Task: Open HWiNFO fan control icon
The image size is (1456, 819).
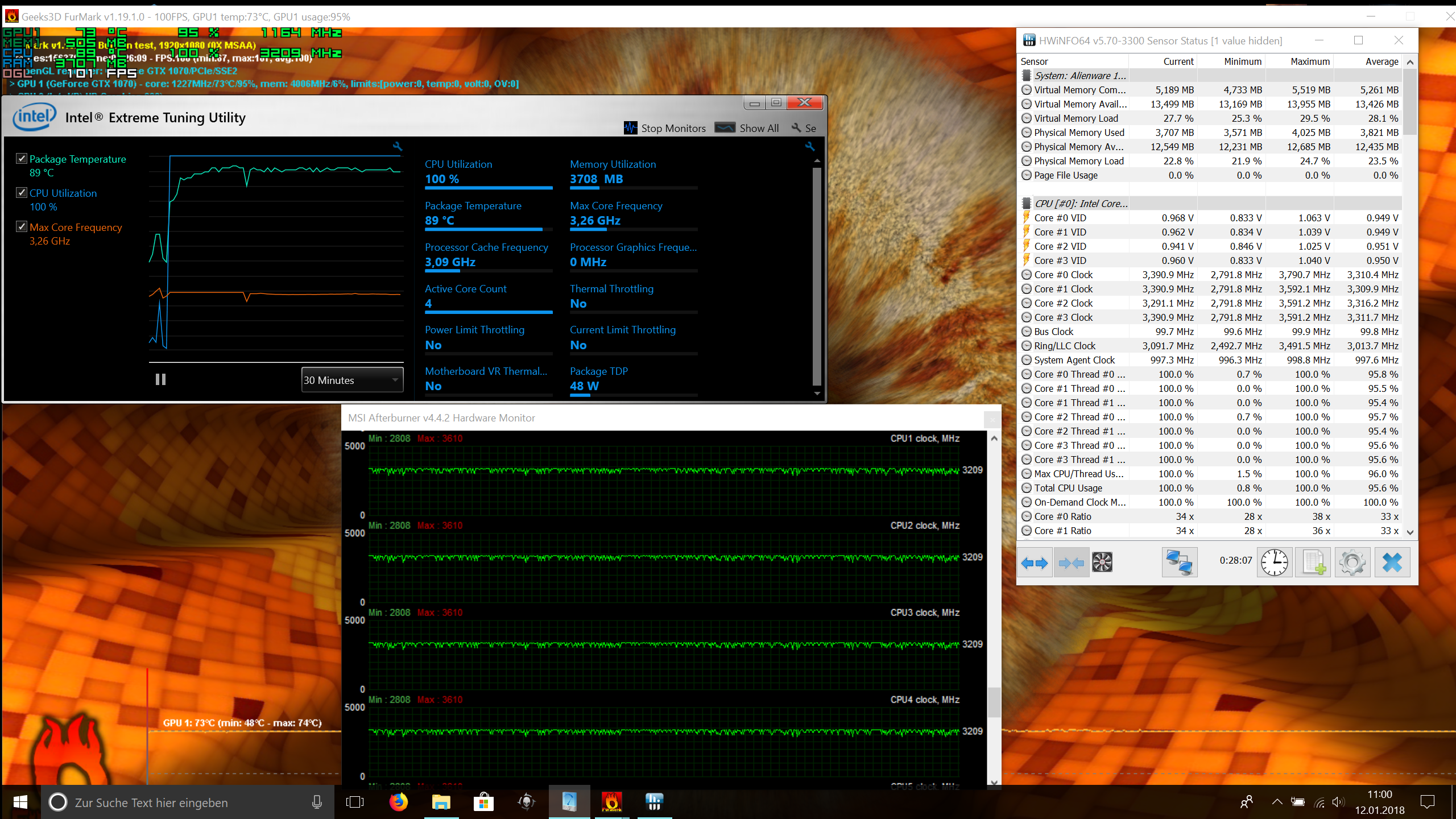Action: pos(1102,562)
